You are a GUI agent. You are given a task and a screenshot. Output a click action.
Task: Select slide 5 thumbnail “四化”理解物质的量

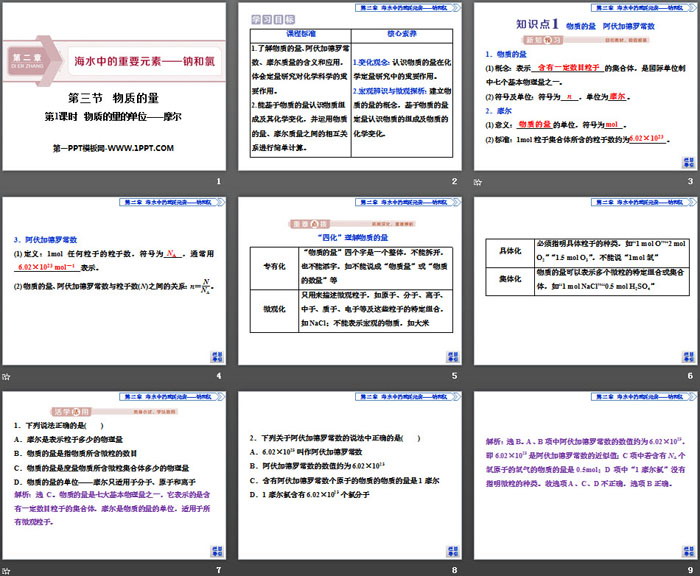(350, 281)
